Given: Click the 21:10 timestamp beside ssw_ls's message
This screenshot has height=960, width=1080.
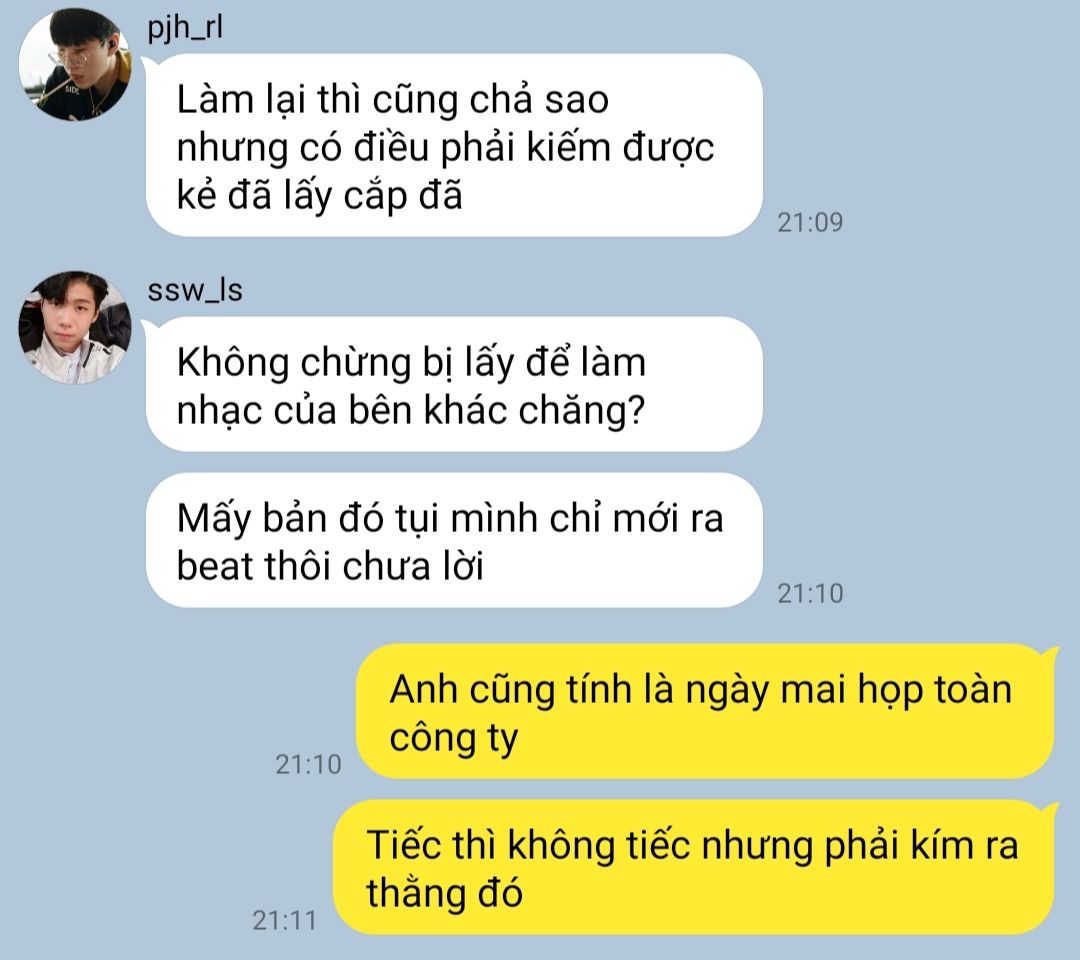Looking at the screenshot, I should [x=810, y=594].
